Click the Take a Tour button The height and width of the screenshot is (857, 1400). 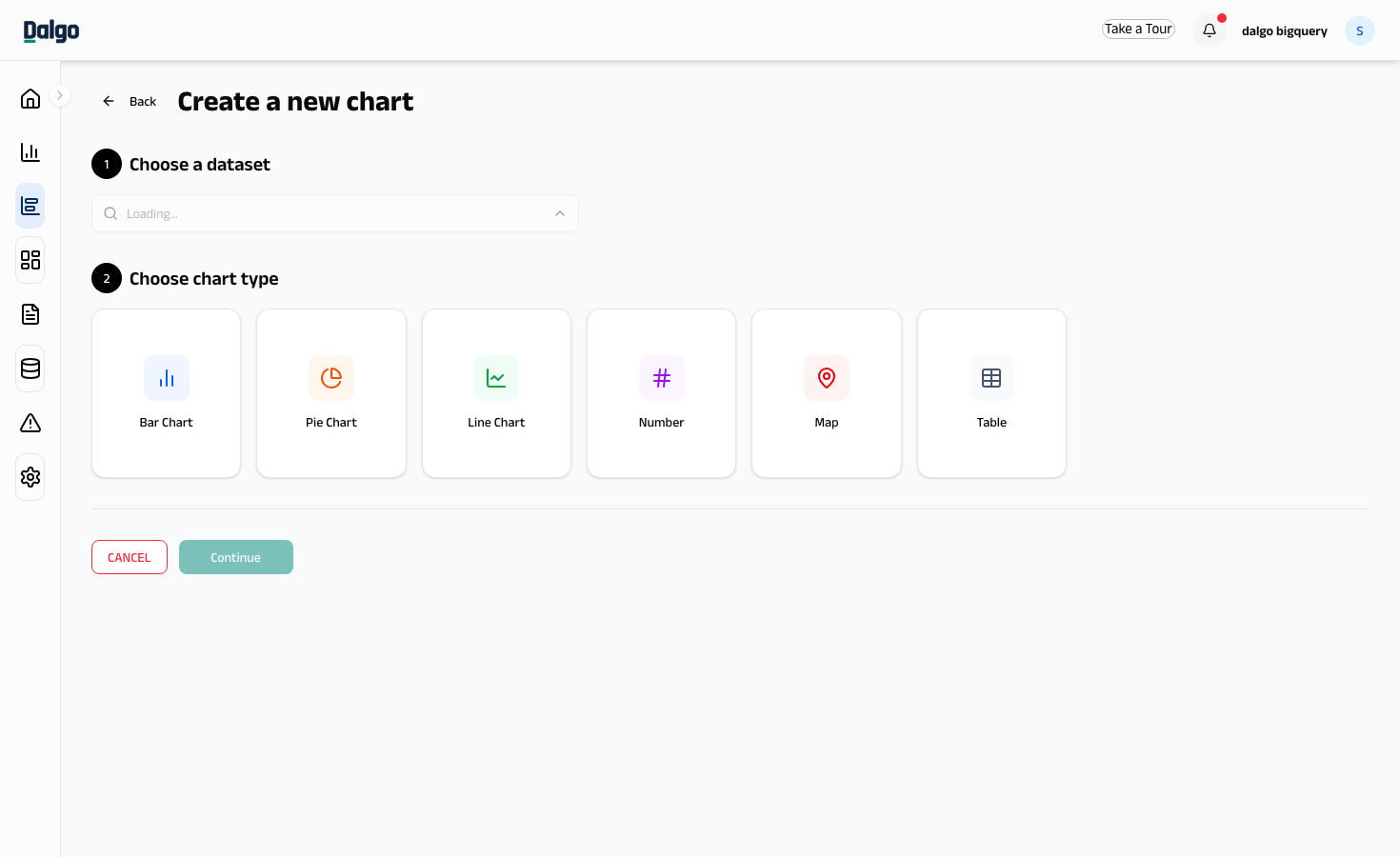pyautogui.click(x=1138, y=30)
